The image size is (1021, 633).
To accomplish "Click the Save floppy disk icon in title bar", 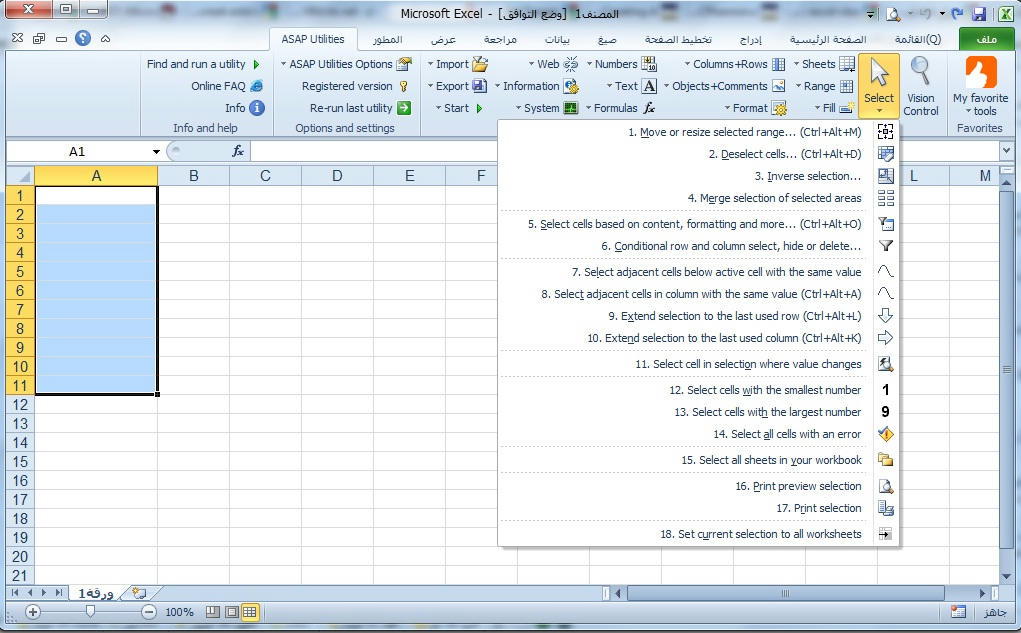I will (x=979, y=14).
